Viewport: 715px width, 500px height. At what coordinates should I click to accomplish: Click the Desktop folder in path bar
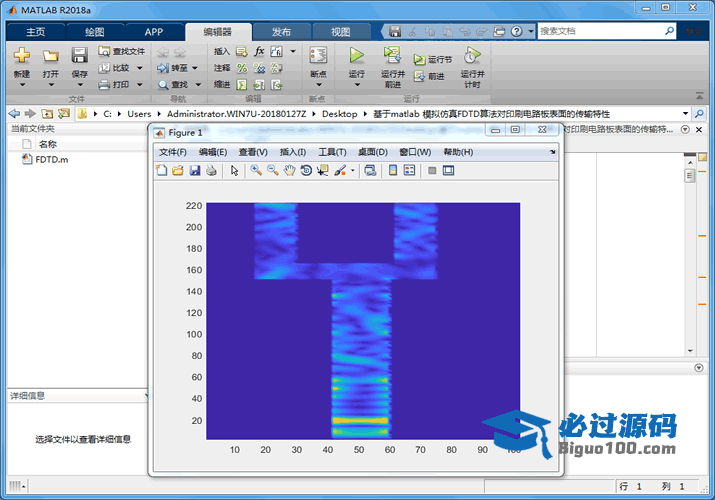[339, 113]
